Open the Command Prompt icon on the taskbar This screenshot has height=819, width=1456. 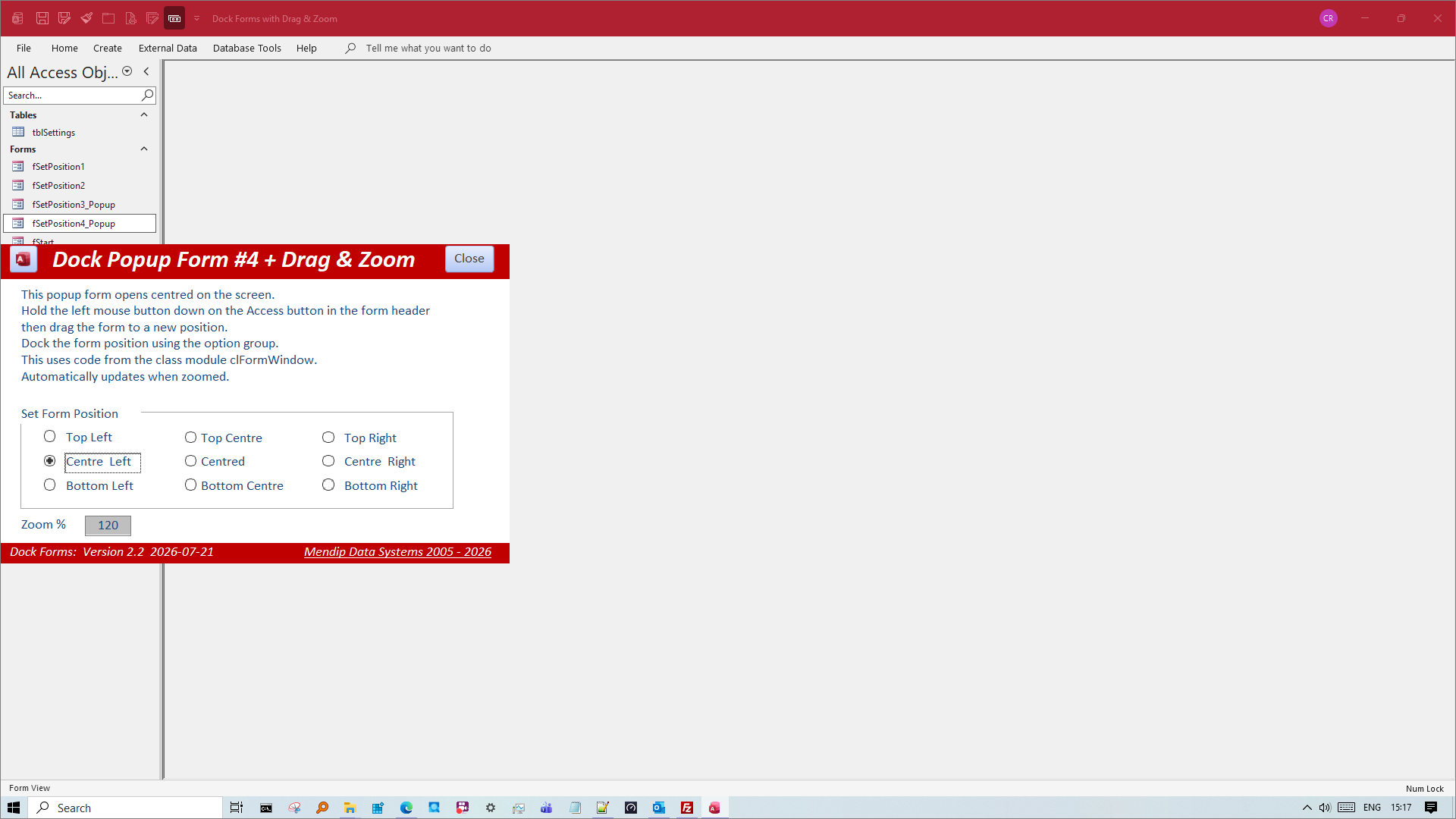click(266, 808)
